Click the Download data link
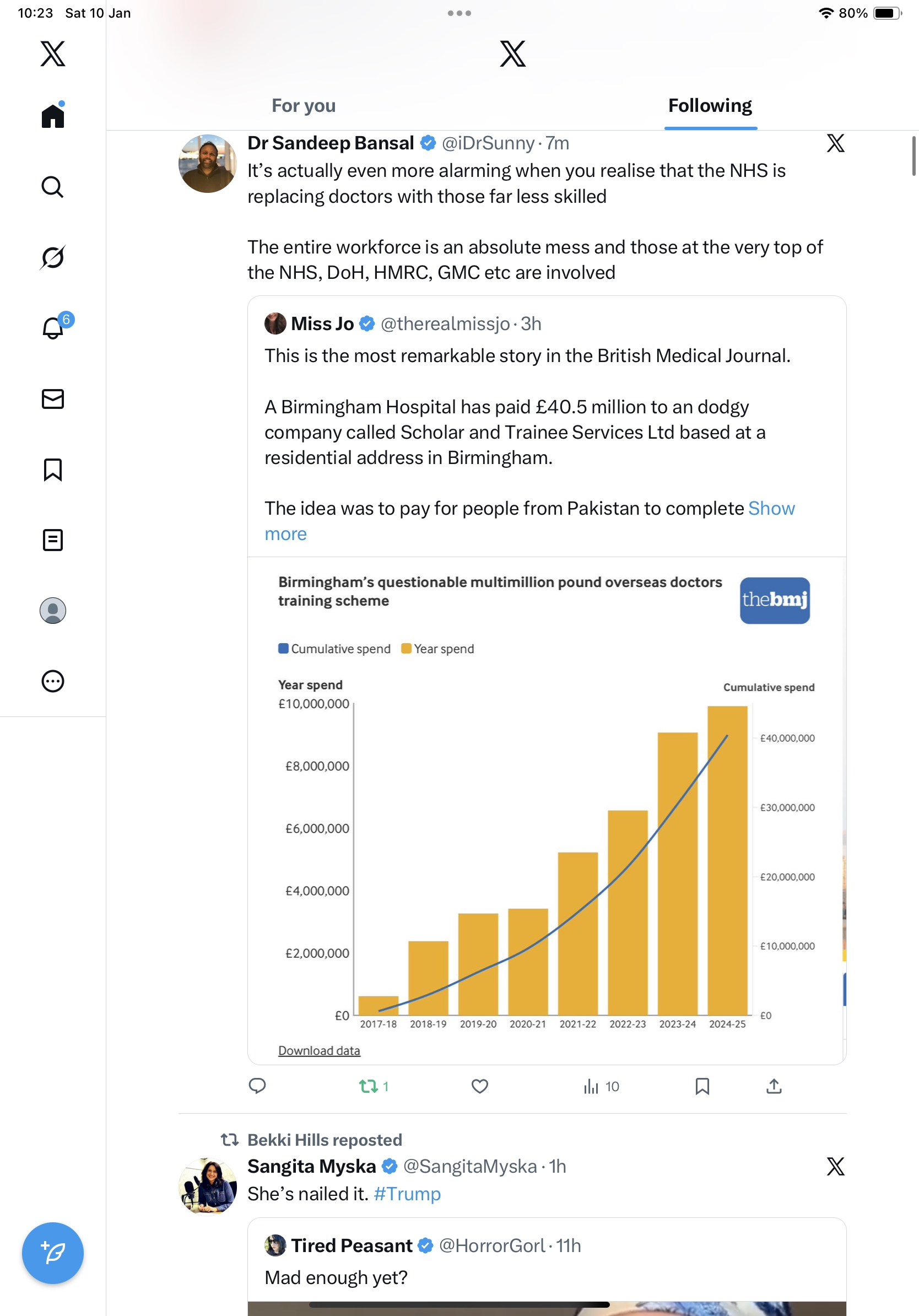 tap(319, 1050)
